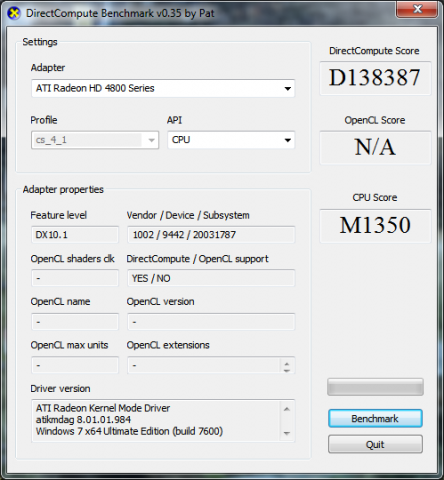Close the DirectCompute Benchmark window
The height and width of the screenshot is (480, 444).
[x=417, y=9]
